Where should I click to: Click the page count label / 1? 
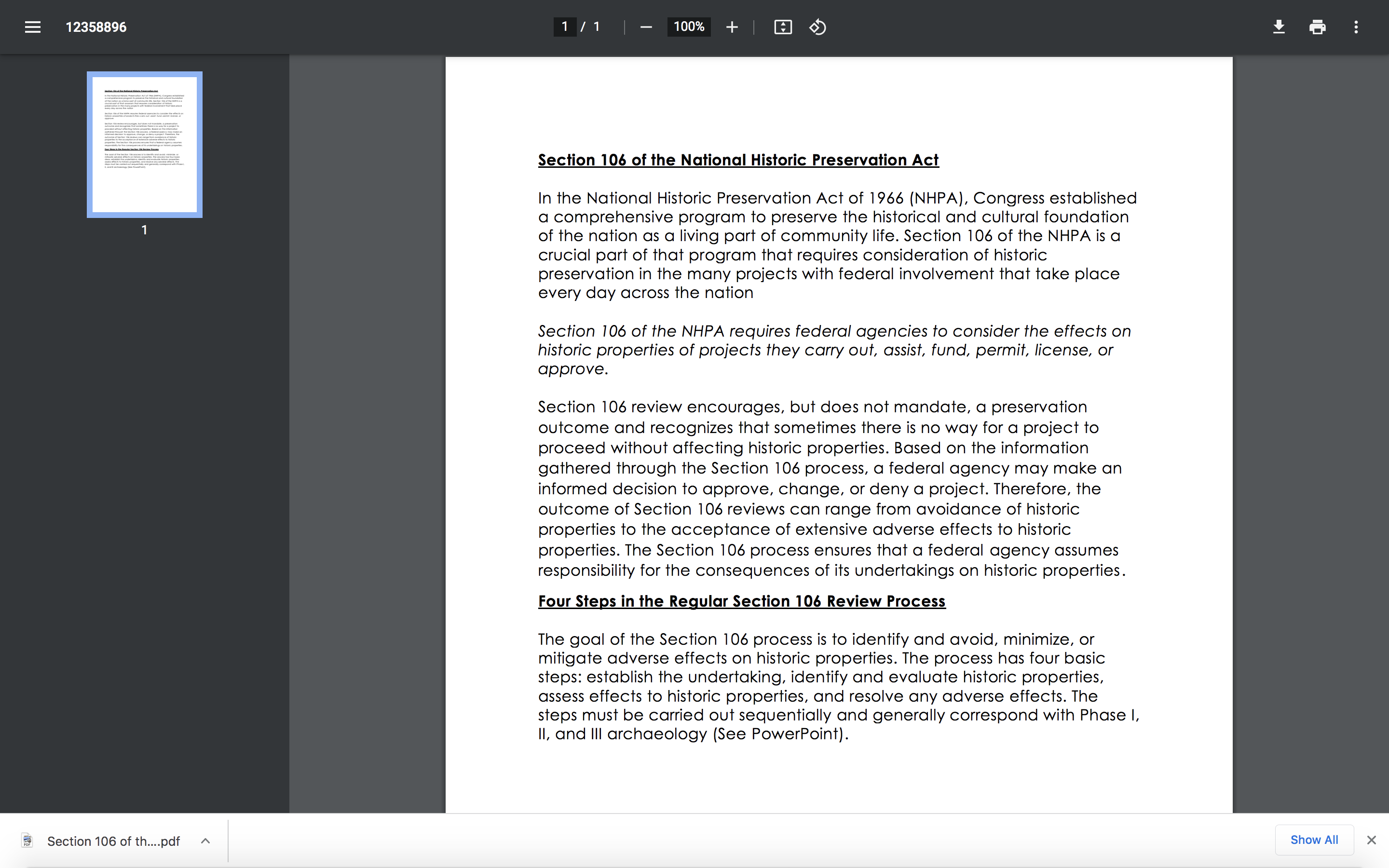tap(593, 27)
